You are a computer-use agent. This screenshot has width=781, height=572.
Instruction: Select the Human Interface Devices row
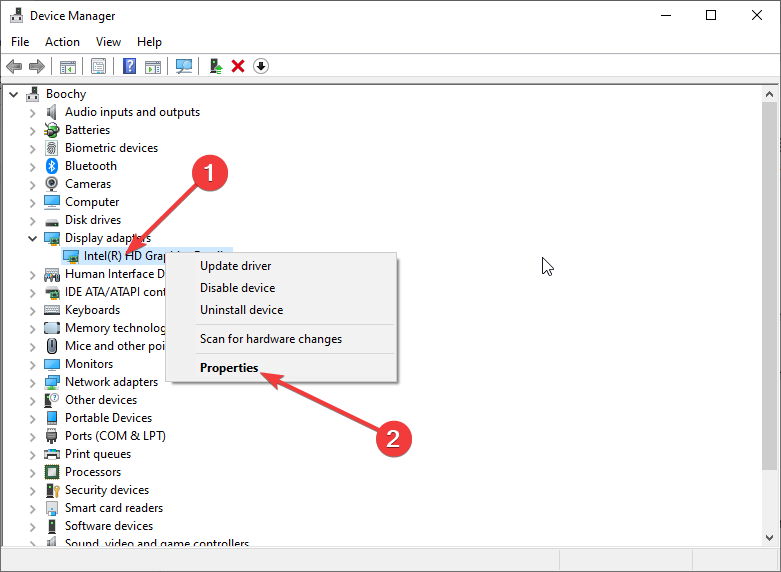(115, 274)
